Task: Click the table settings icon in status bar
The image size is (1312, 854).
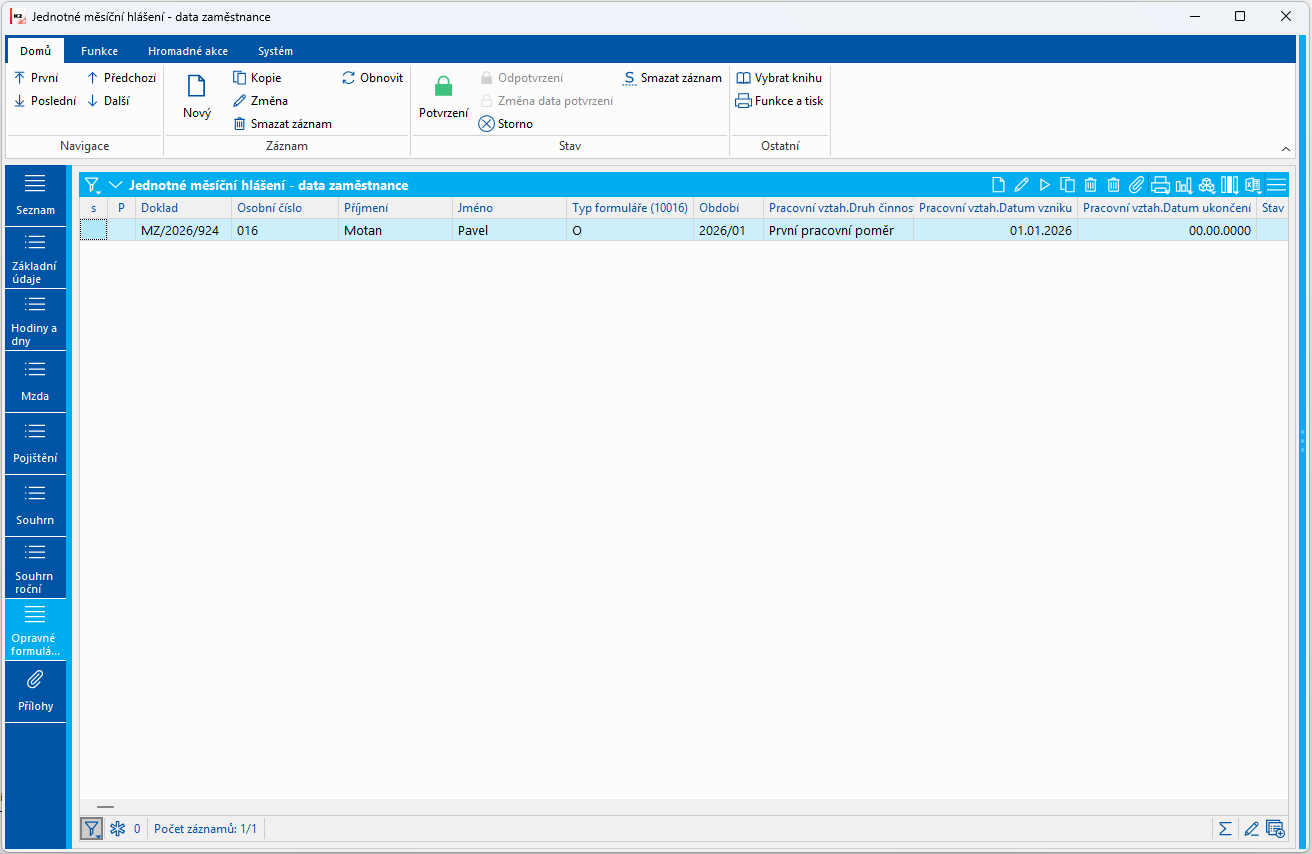Action: pos(1275,828)
